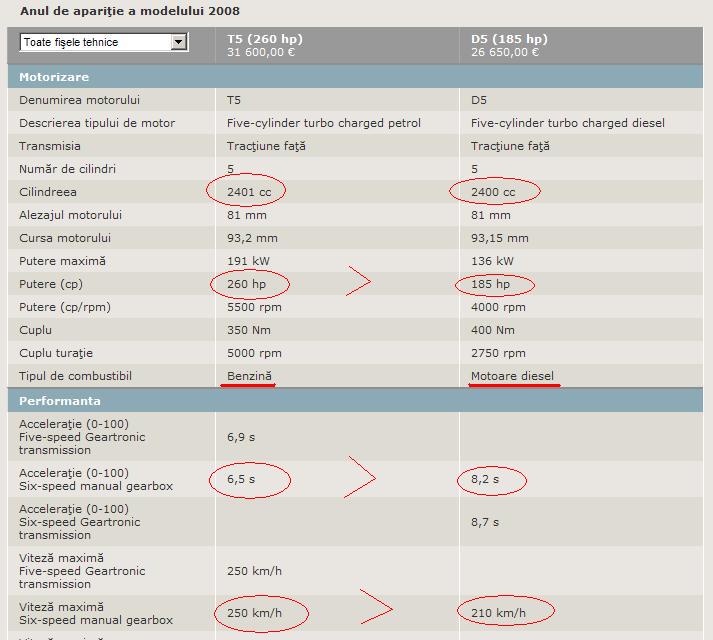The width and height of the screenshot is (713, 640).
Task: Click the '260 hp' table cell value
Action: (246, 284)
